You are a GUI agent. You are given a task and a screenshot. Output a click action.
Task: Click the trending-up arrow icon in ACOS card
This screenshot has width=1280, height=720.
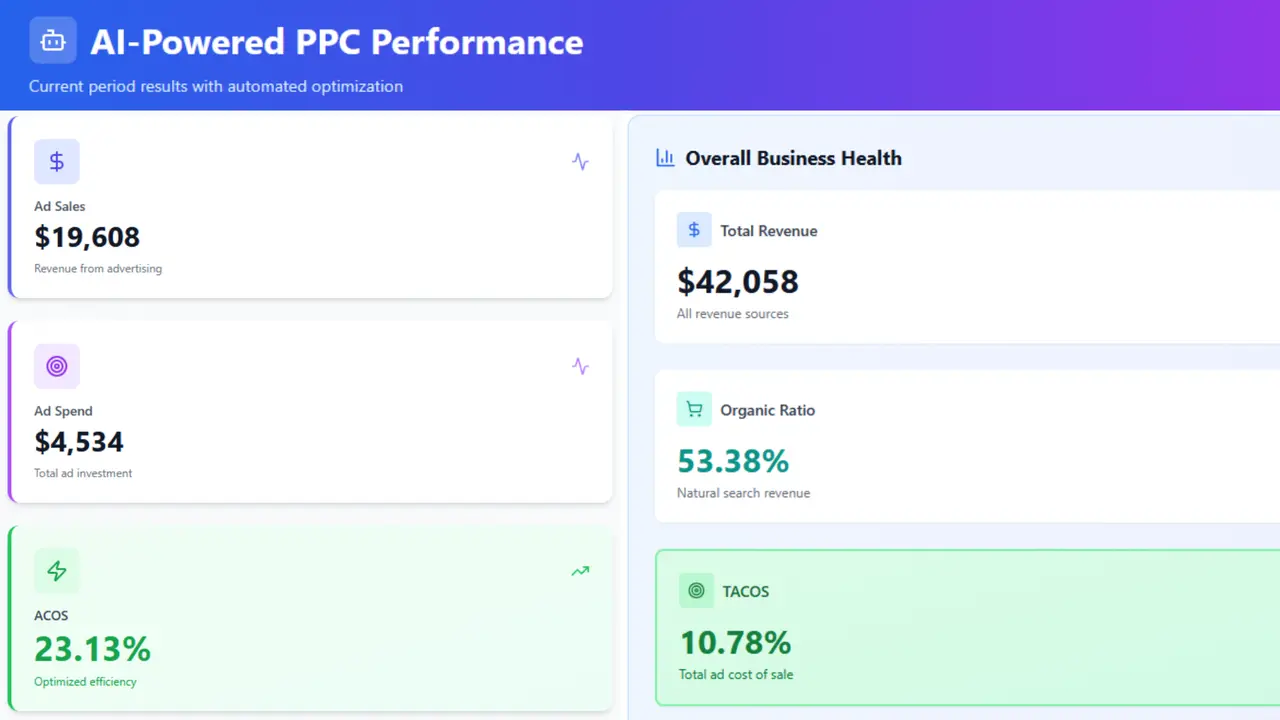580,571
